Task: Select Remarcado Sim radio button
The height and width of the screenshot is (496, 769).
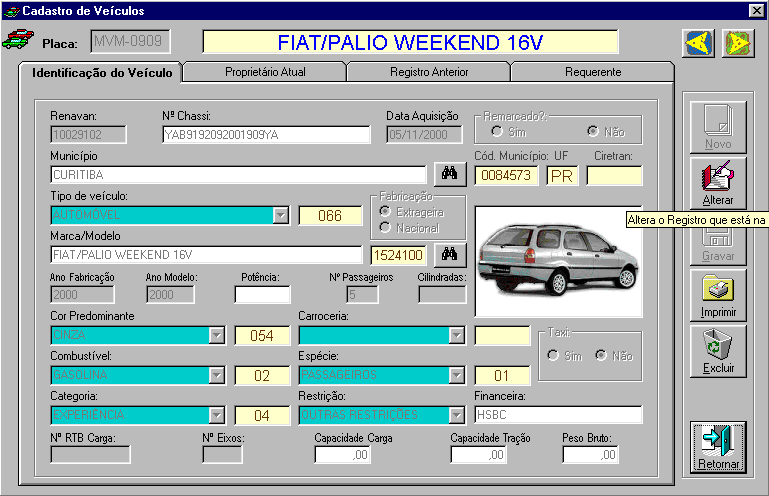Action: pyautogui.click(x=497, y=131)
